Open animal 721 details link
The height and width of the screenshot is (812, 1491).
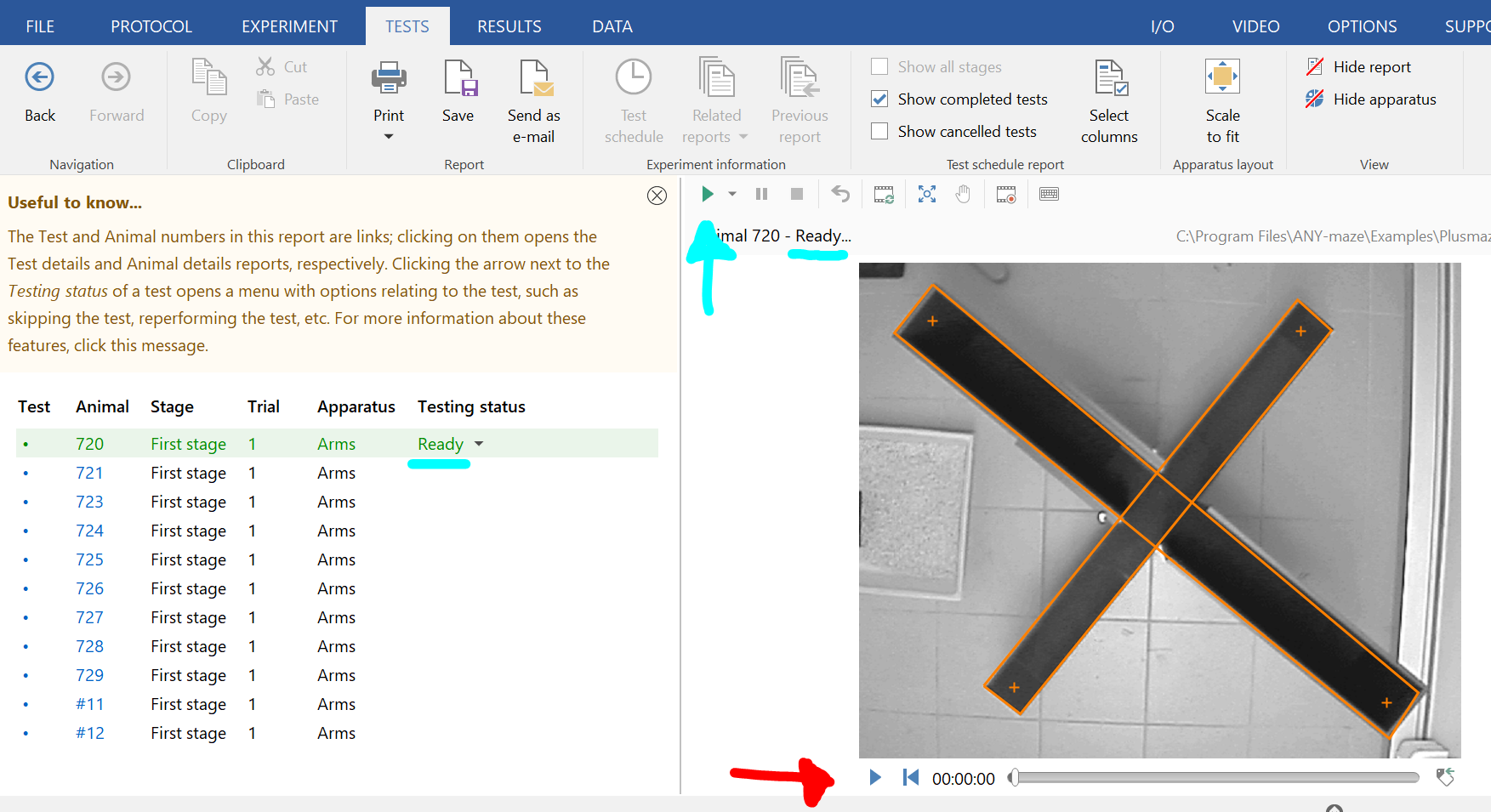[89, 474]
